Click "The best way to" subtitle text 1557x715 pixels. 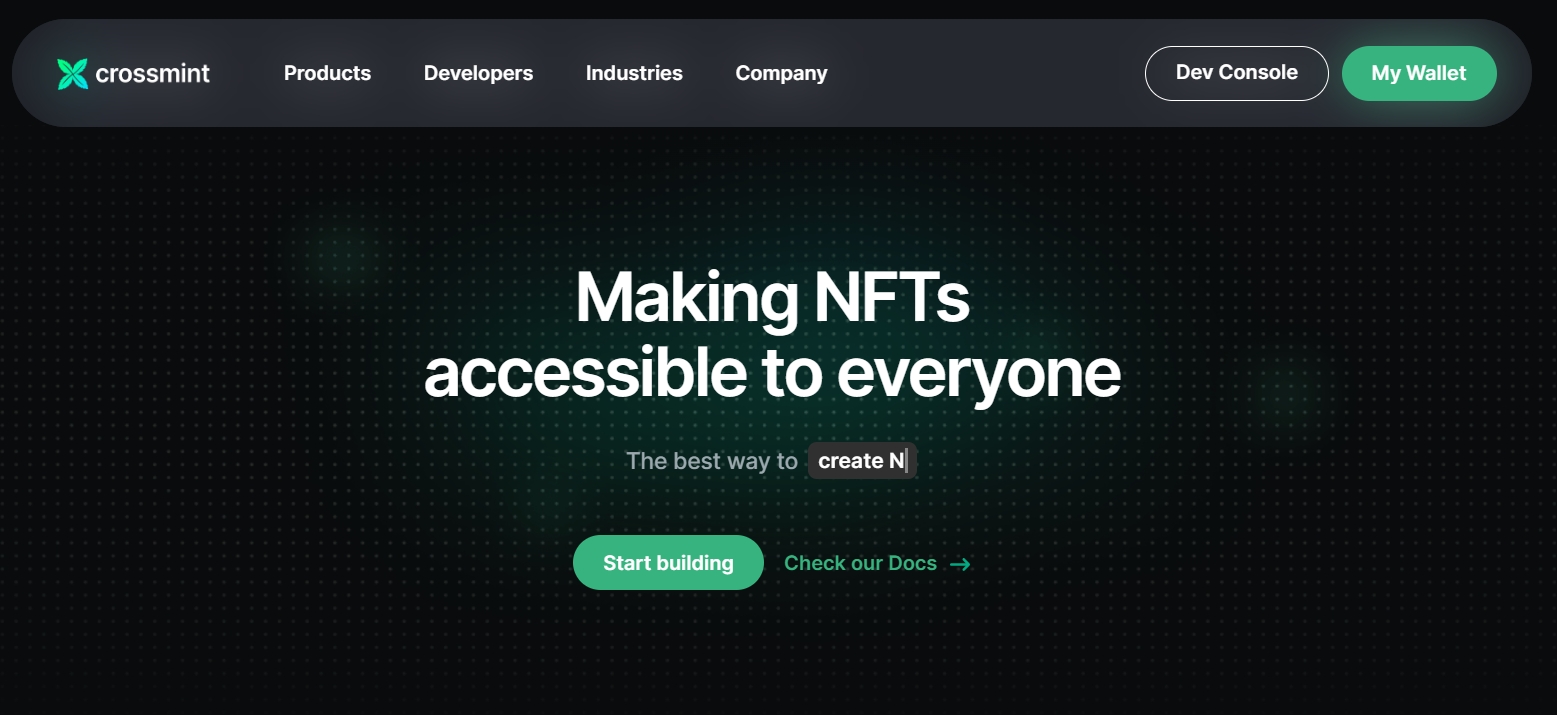711,461
